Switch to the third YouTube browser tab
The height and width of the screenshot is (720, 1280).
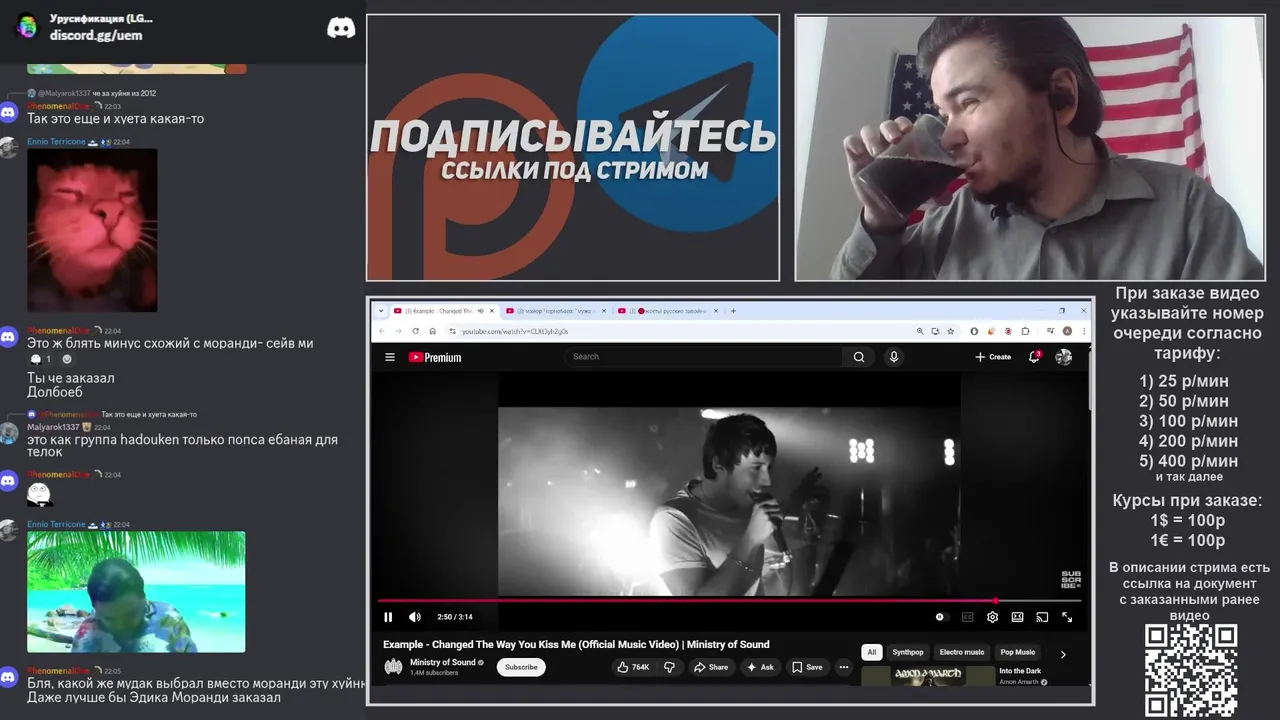tap(668, 311)
